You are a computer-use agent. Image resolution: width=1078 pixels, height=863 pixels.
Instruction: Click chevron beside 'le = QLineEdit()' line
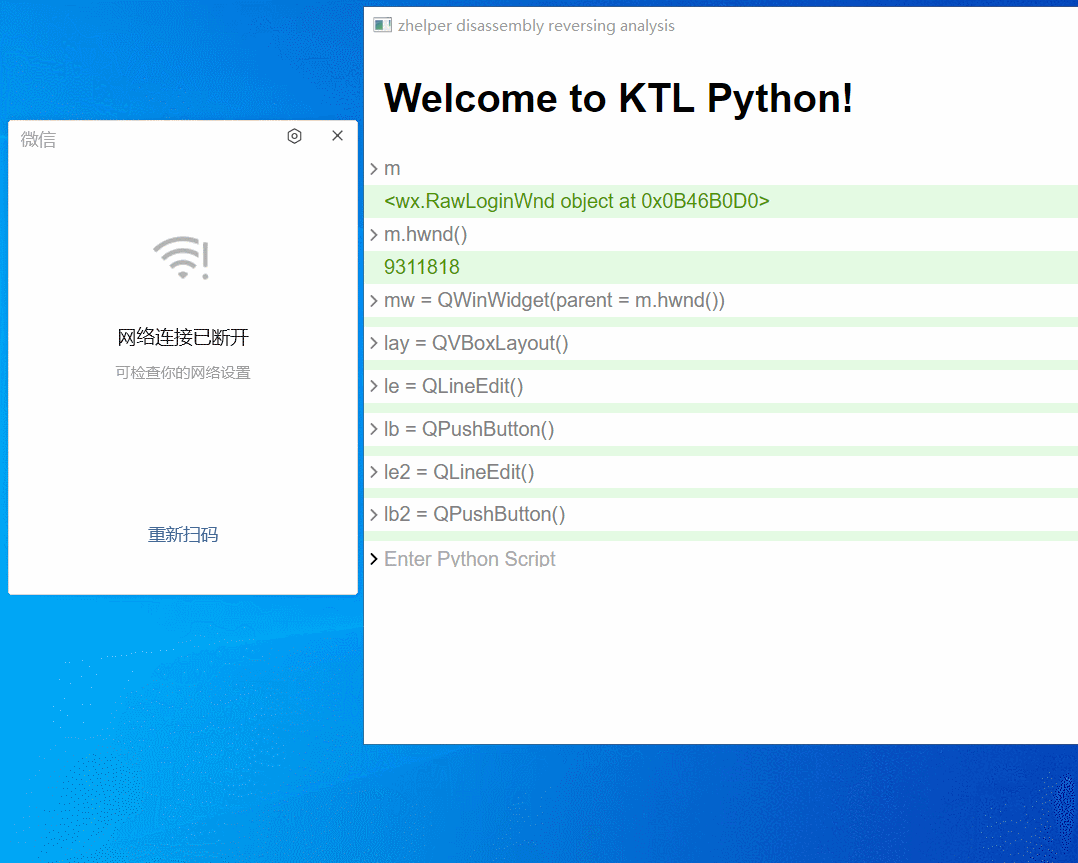coord(374,386)
